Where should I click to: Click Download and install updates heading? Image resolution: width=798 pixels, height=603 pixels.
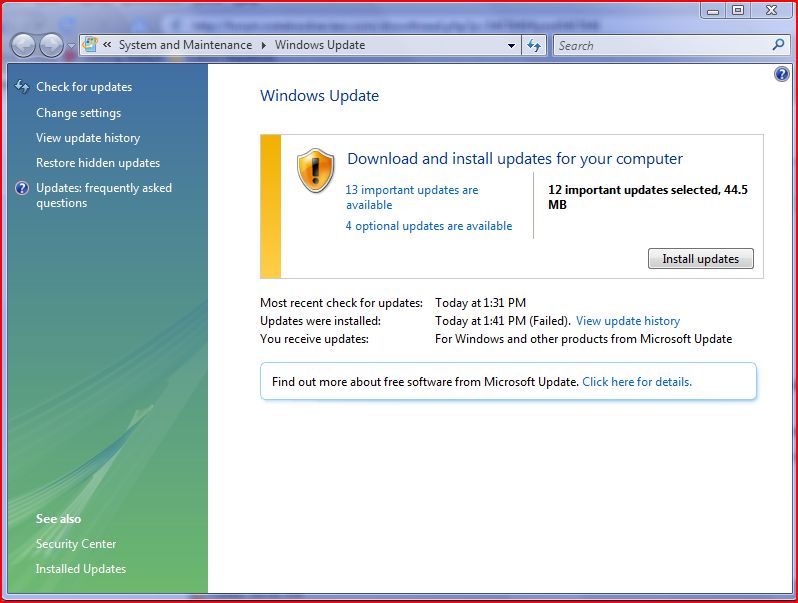click(515, 159)
